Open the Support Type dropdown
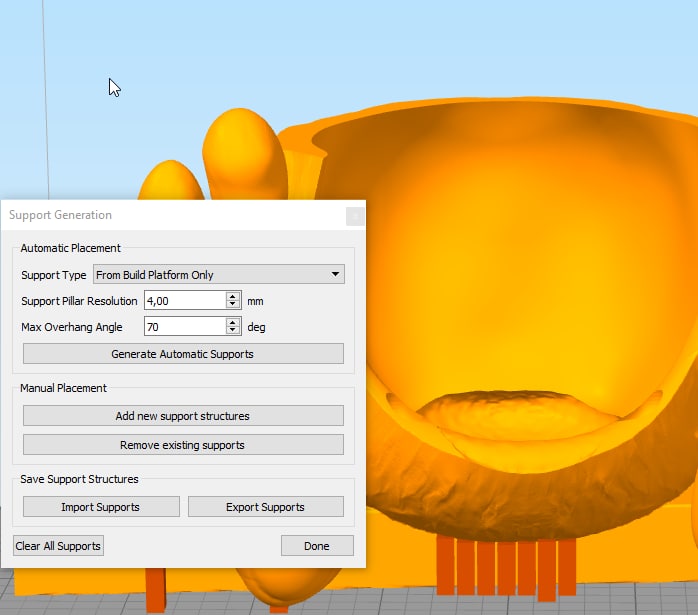The image size is (698, 615). (x=219, y=275)
